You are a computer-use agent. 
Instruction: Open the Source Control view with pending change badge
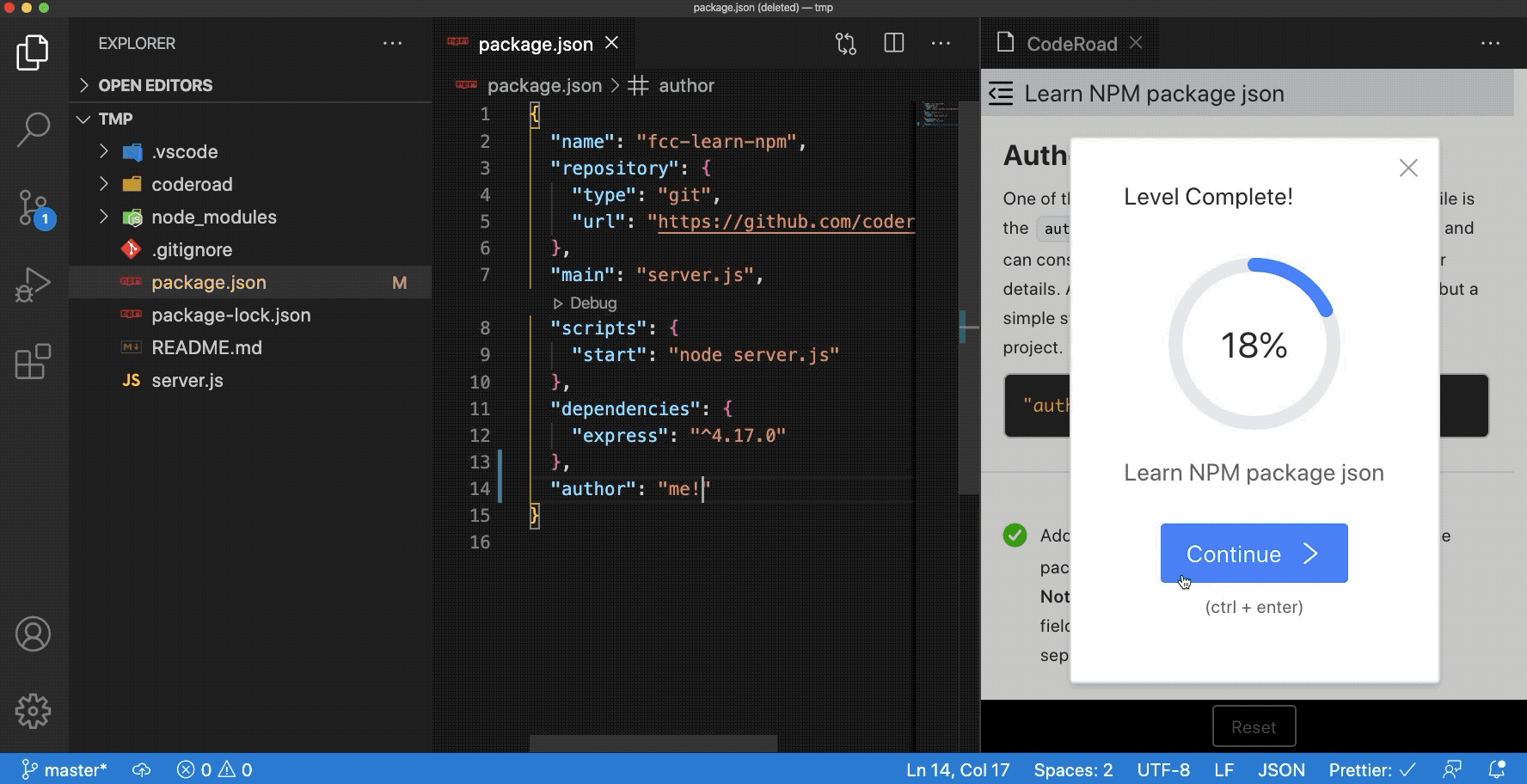point(33,206)
